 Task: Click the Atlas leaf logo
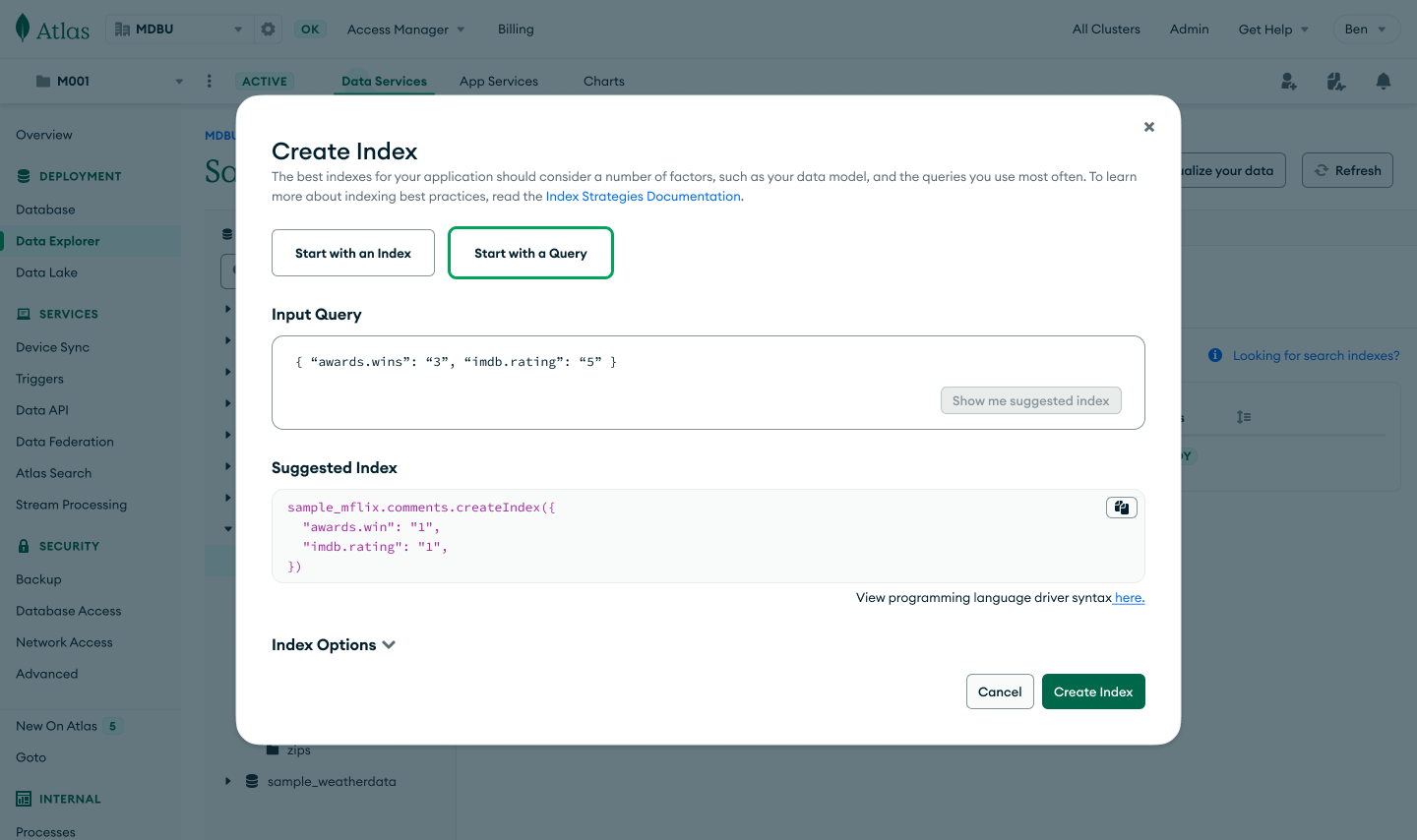pyautogui.click(x=23, y=29)
